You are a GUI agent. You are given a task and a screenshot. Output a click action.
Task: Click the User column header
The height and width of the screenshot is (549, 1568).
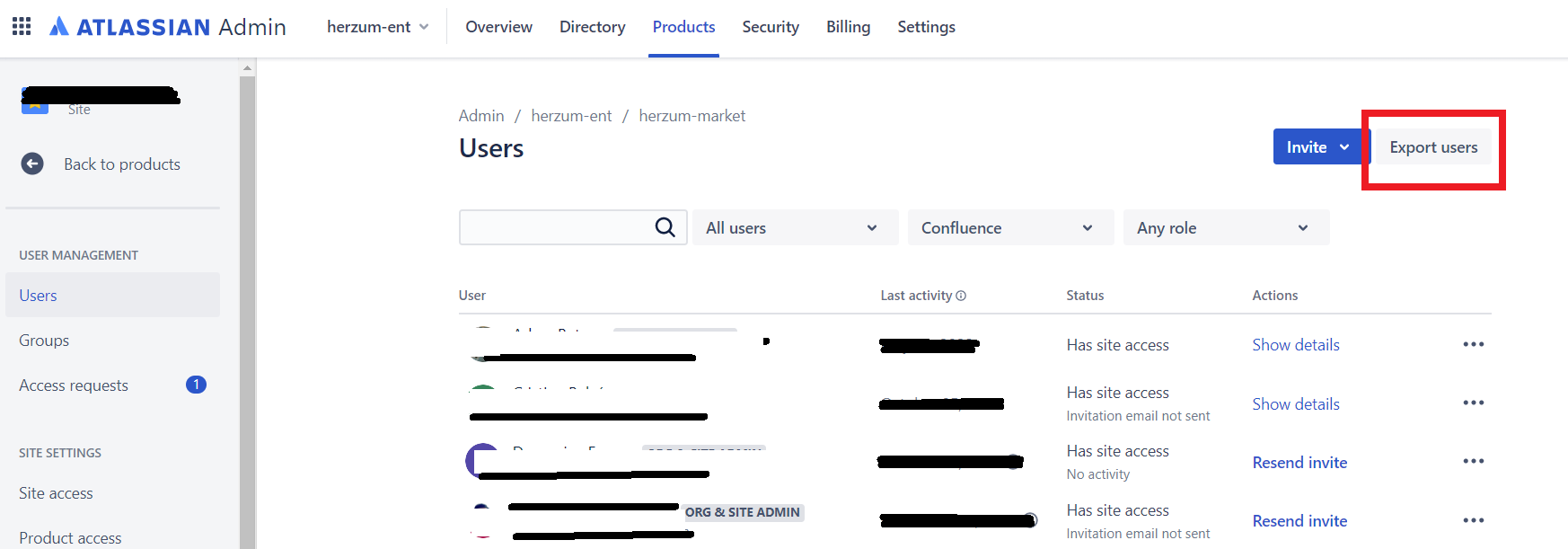tap(471, 296)
